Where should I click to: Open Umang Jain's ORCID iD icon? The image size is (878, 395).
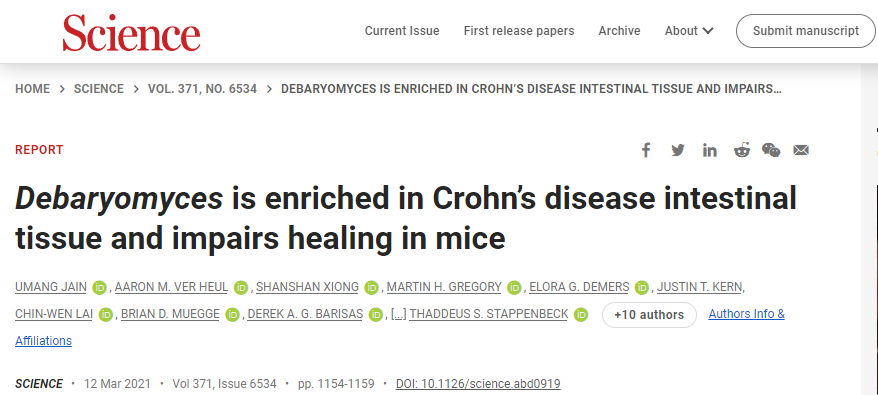click(x=100, y=288)
